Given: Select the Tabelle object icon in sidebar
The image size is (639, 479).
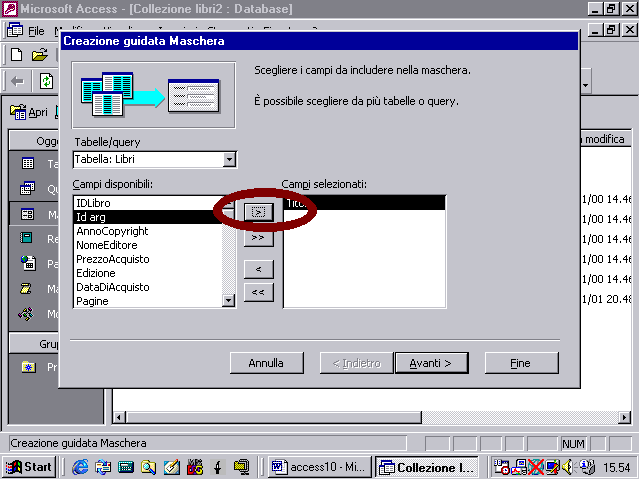Looking at the screenshot, I should pyautogui.click(x=28, y=163).
